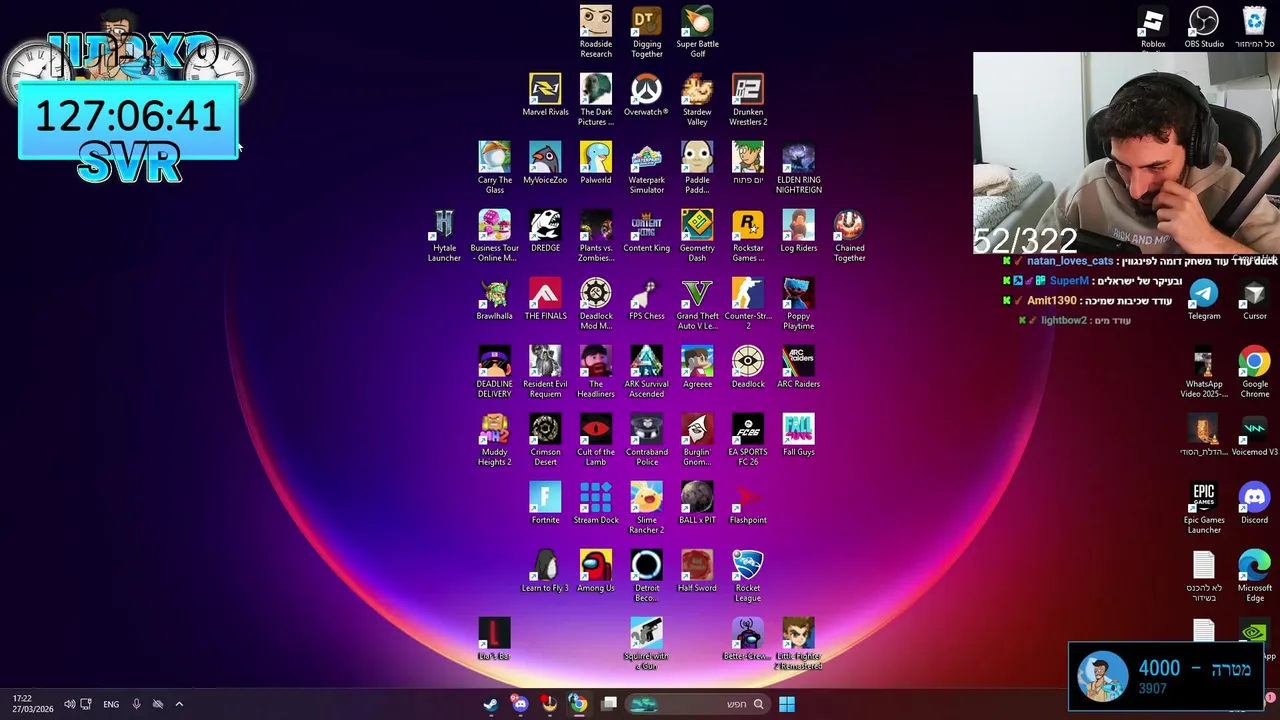Launch Voicemod V3 from the desktop
The image size is (1280, 720).
[x=1254, y=435]
